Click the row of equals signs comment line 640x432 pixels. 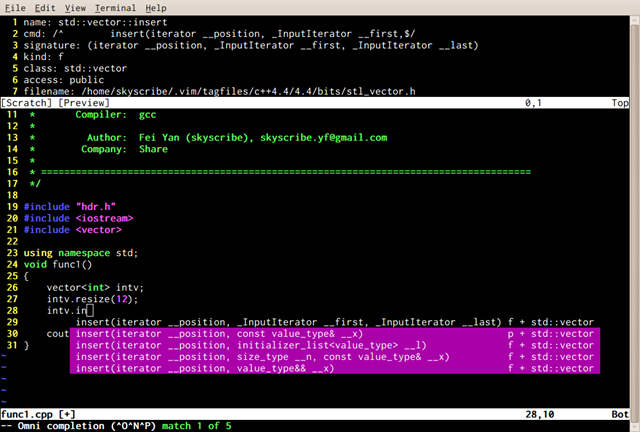pyautogui.click(x=280, y=172)
